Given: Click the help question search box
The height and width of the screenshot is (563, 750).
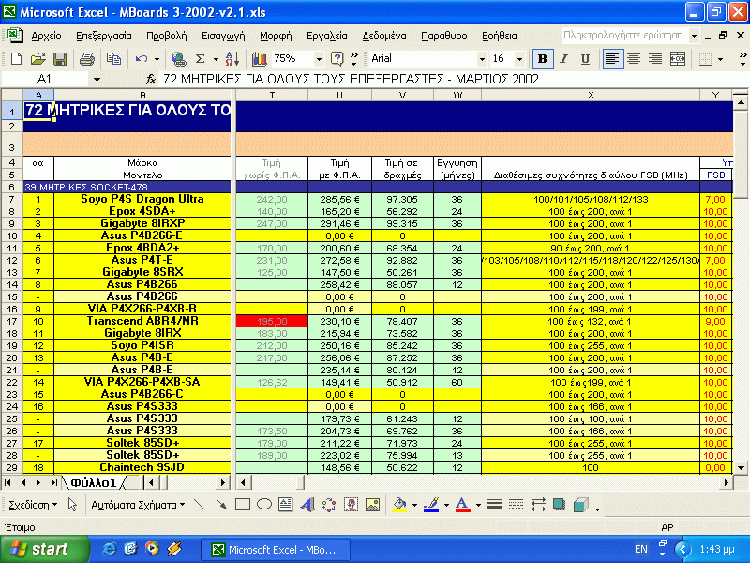Looking at the screenshot, I should [x=625, y=35].
